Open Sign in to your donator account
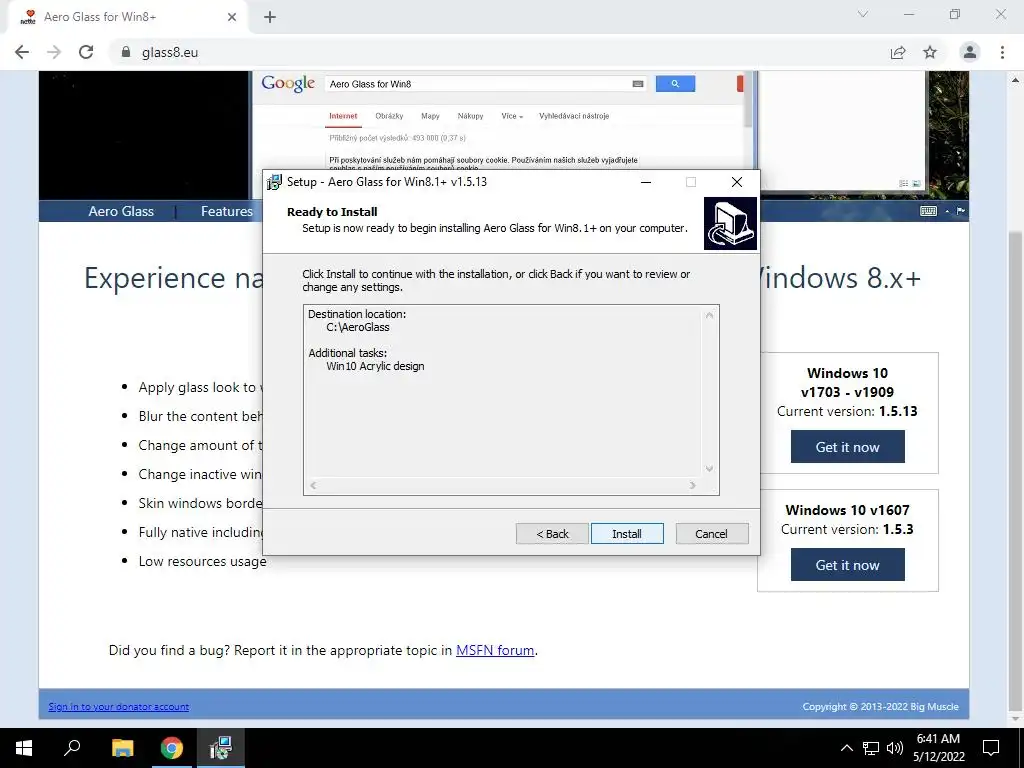The image size is (1024, 768). [118, 707]
